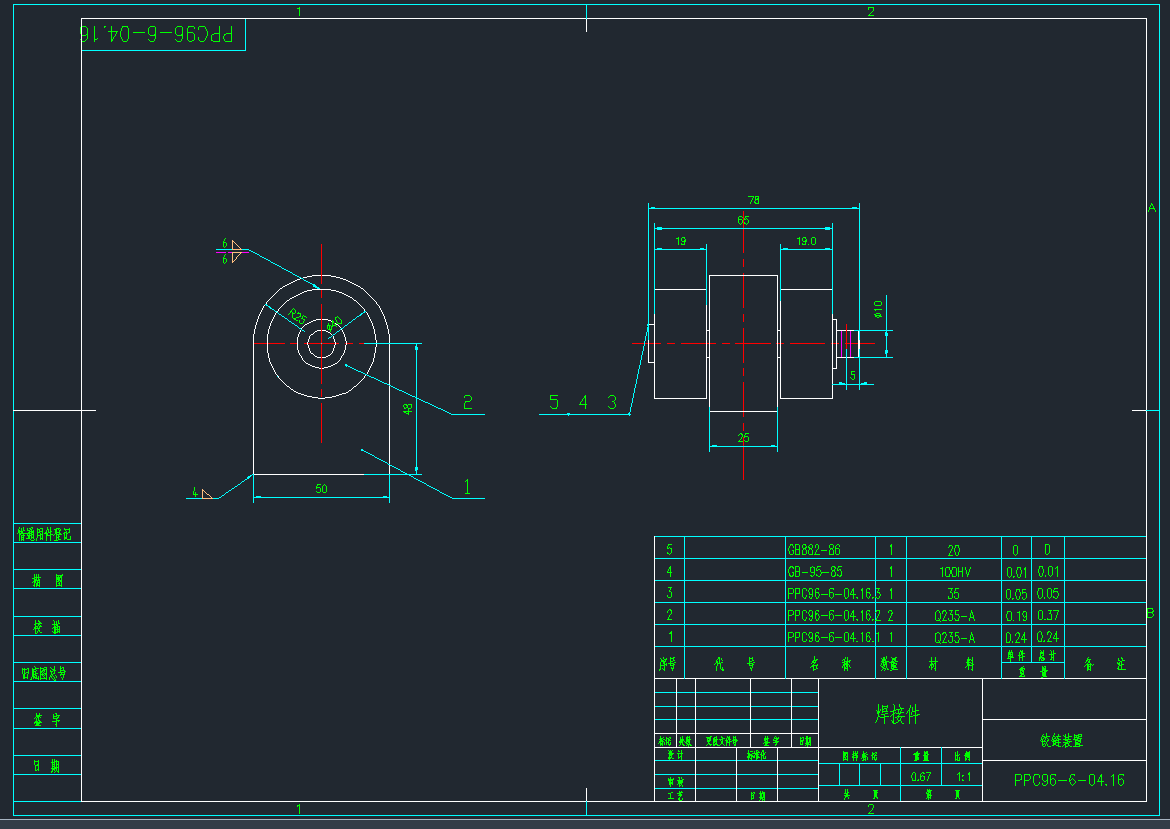Click the 更改文件号 revision header
Image resolution: width=1170 pixels, height=829 pixels.
click(722, 741)
